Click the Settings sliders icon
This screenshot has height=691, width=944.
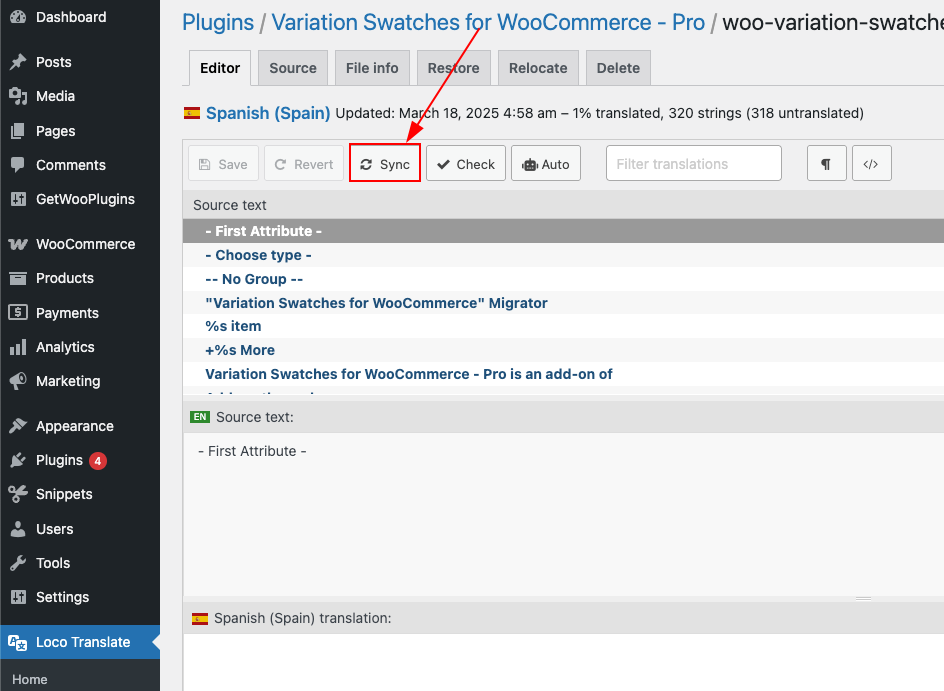(18, 597)
